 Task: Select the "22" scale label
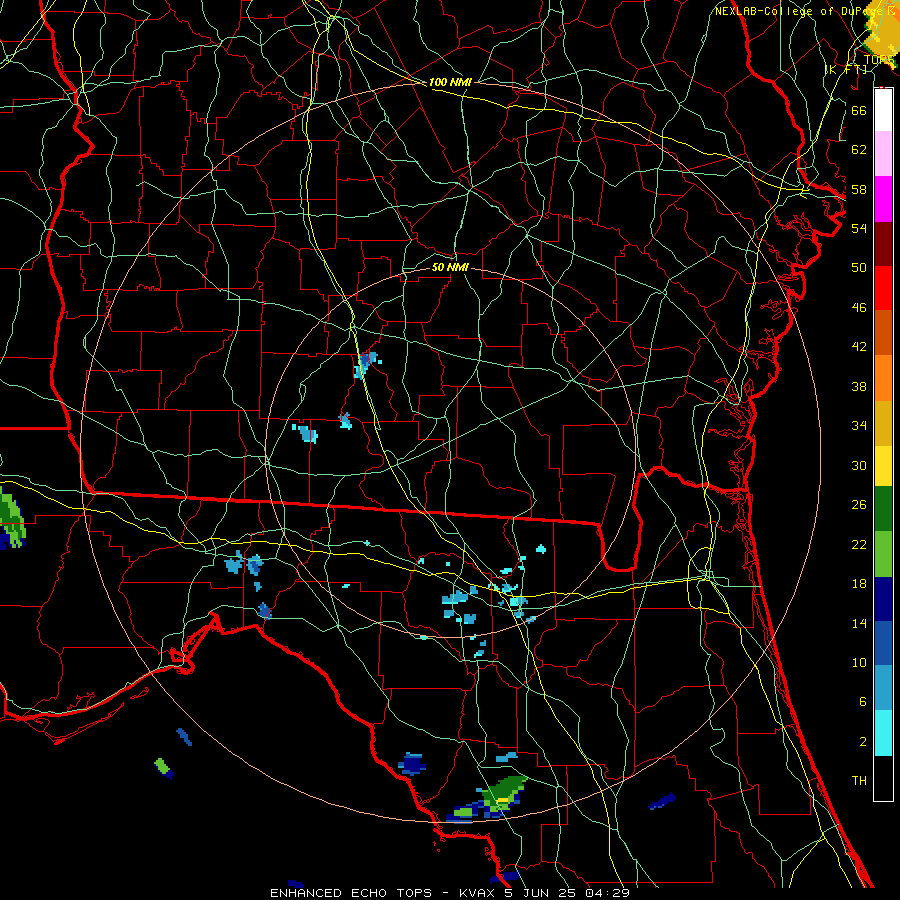(859, 544)
